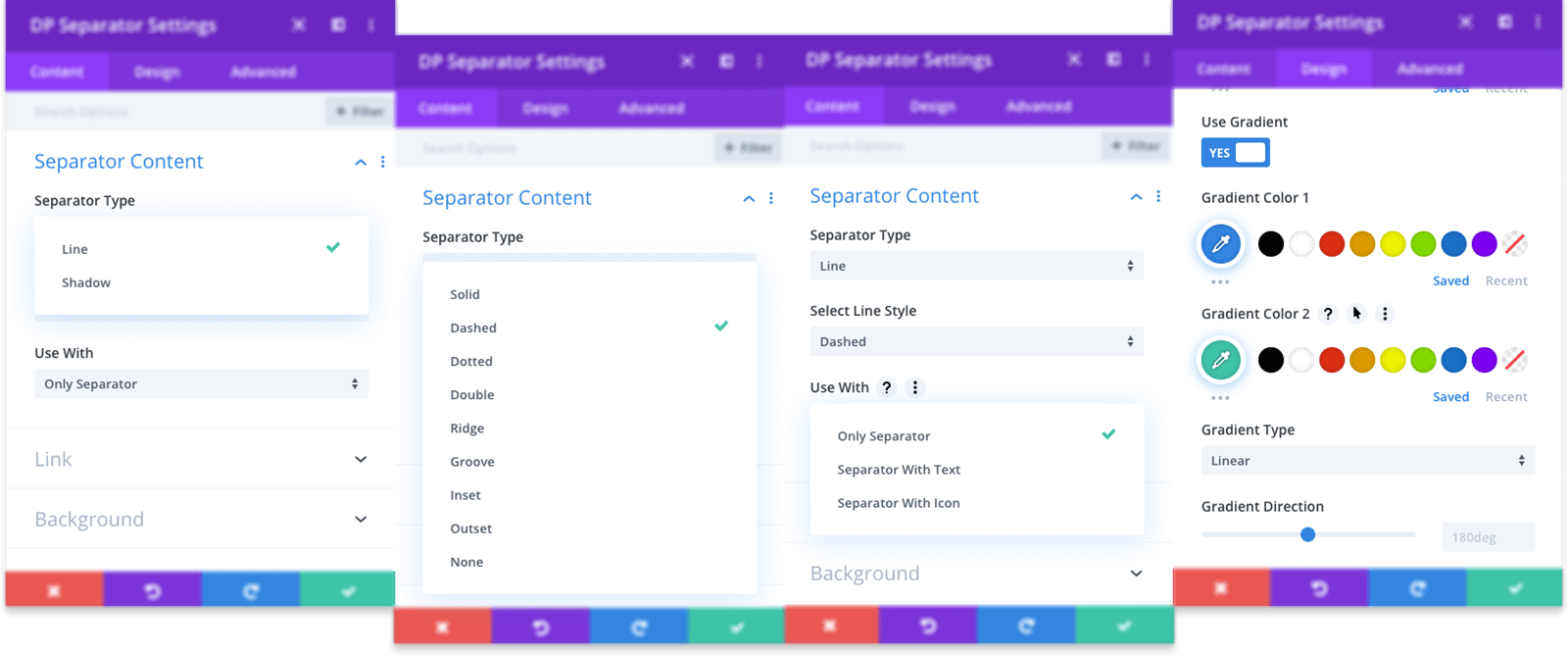Click the help icon next to Use With
This screenshot has width=1568, height=656.
click(x=886, y=387)
